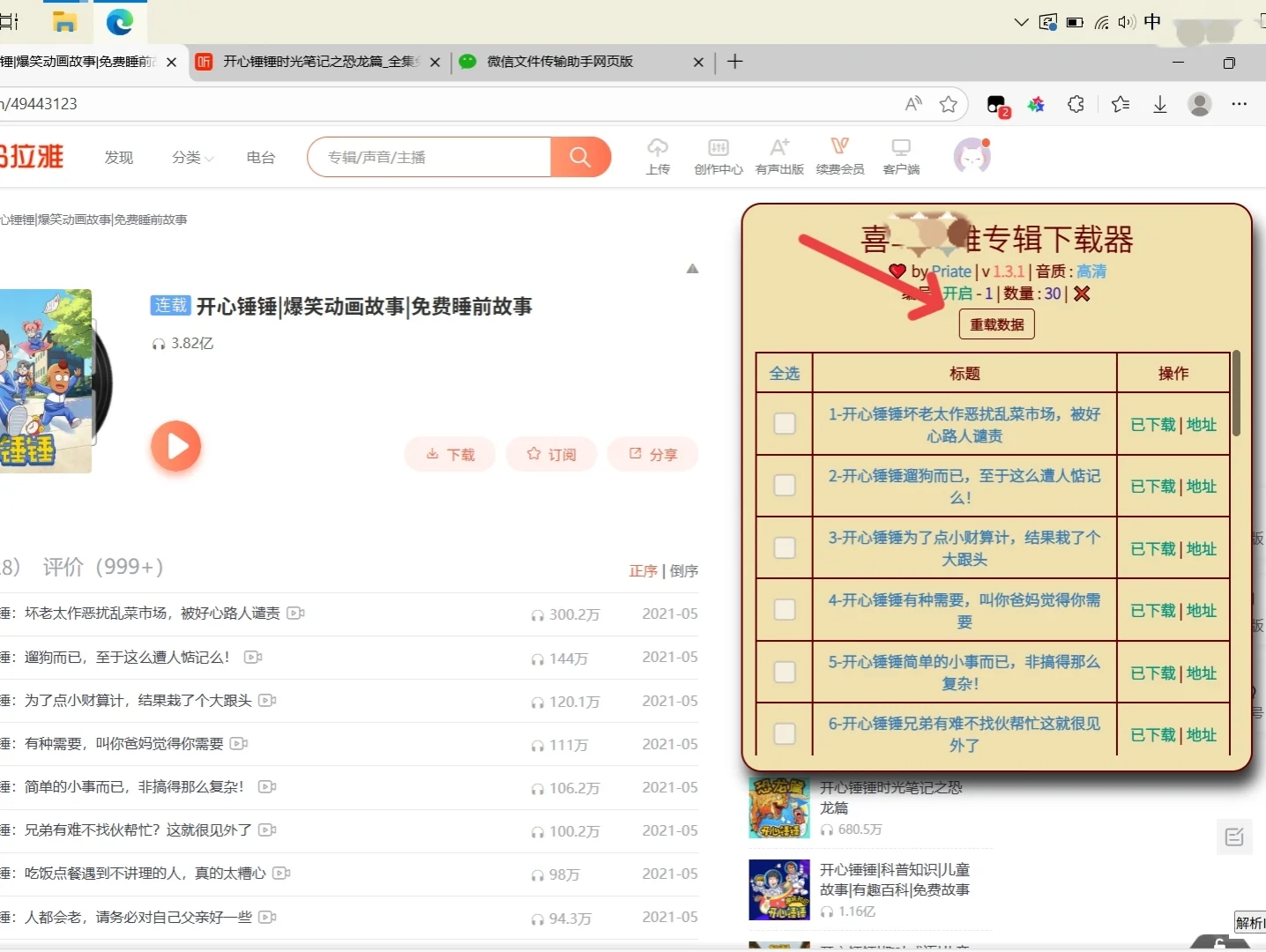Check the checkbox for episode 1 坏老太作恶

click(x=784, y=423)
